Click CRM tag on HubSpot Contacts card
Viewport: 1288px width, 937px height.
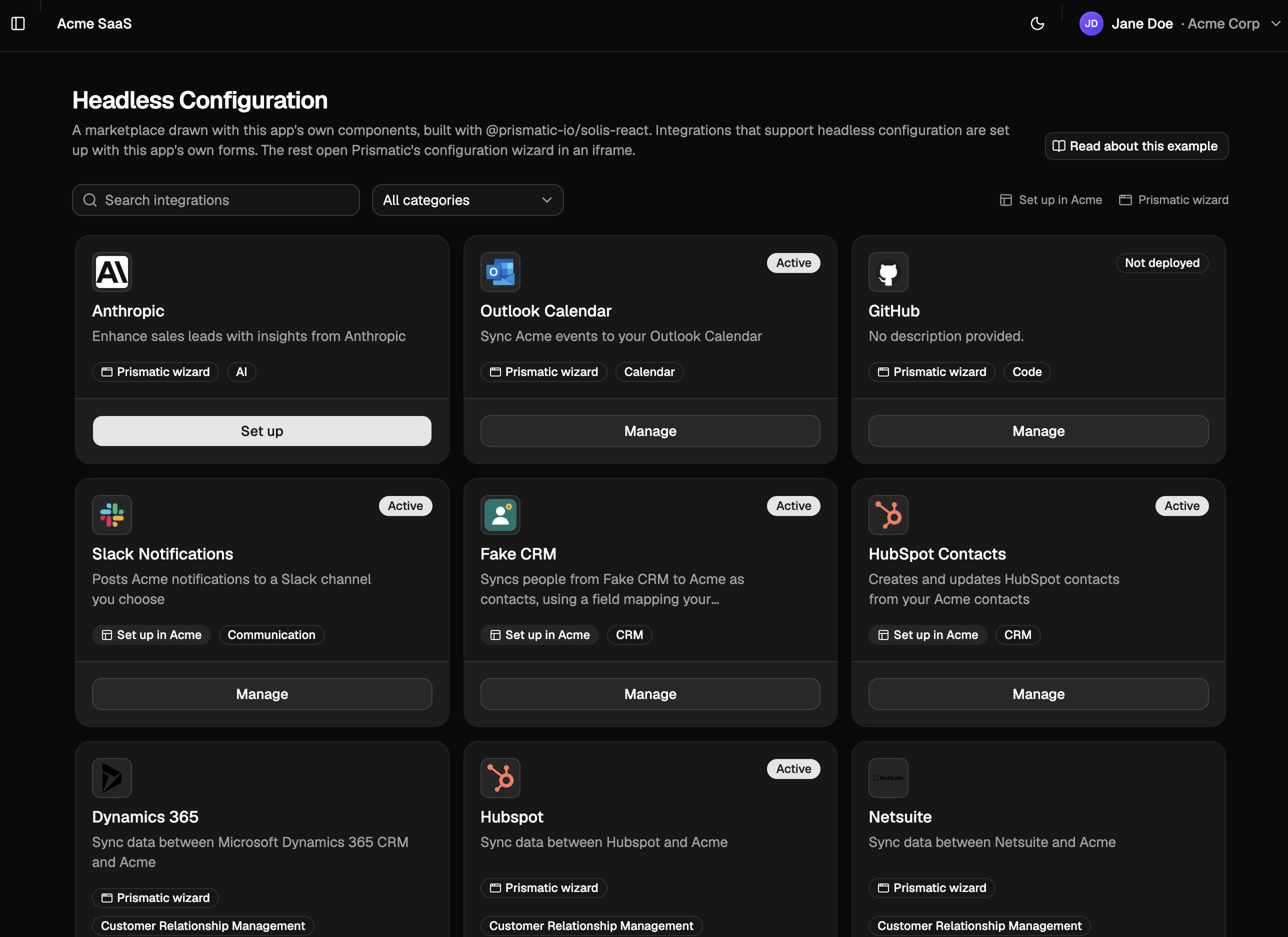point(1017,635)
